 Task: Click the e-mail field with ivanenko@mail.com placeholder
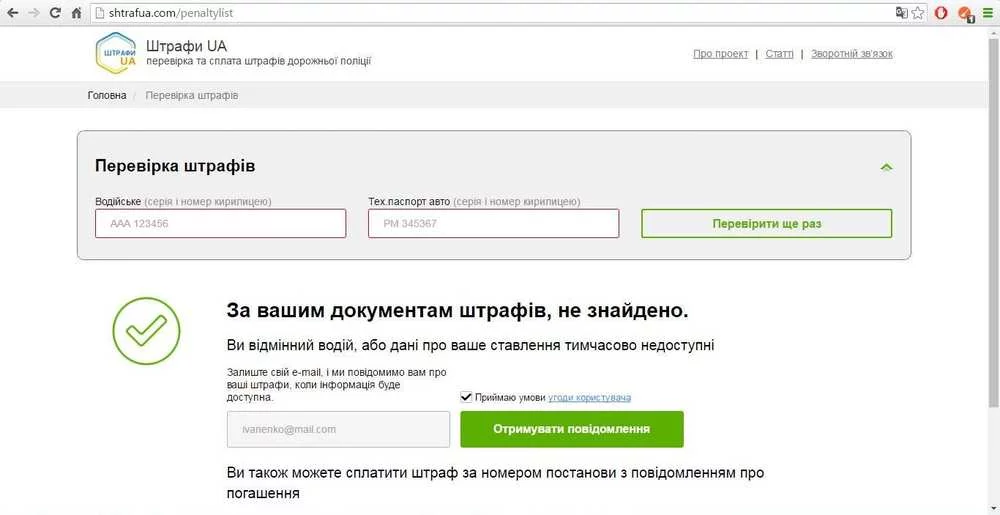(x=338, y=430)
